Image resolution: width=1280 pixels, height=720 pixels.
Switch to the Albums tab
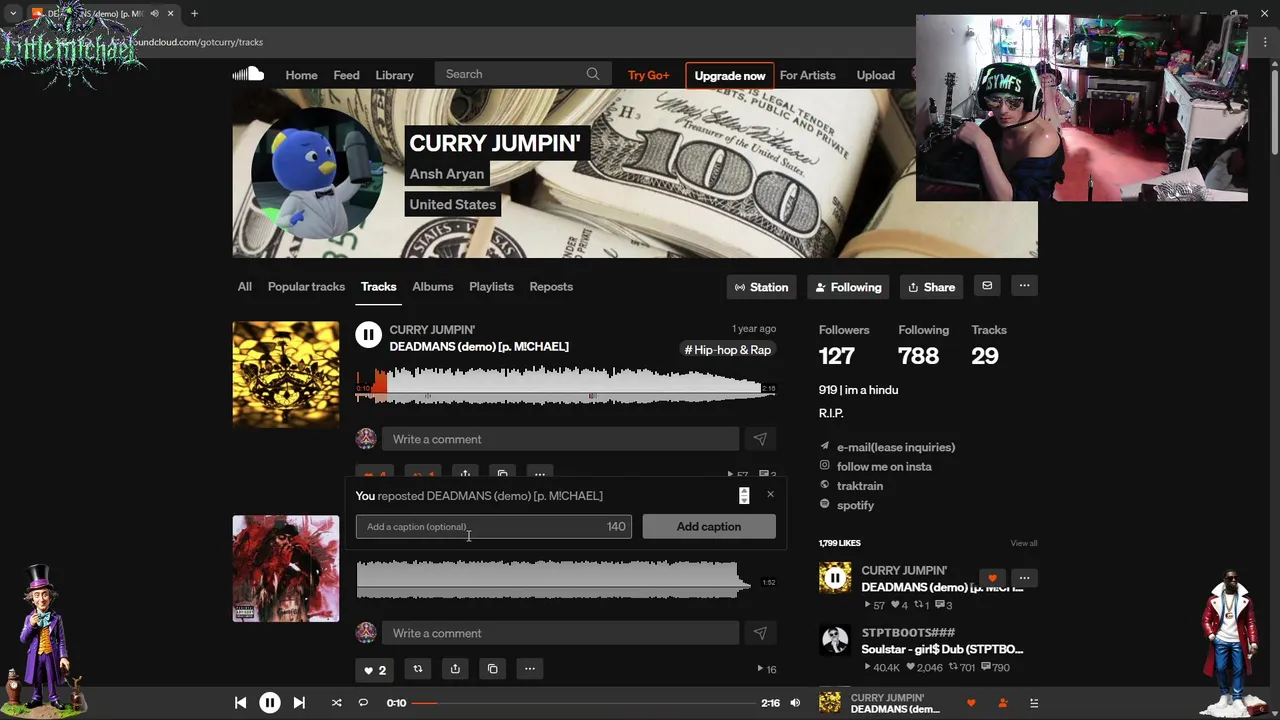[433, 287]
